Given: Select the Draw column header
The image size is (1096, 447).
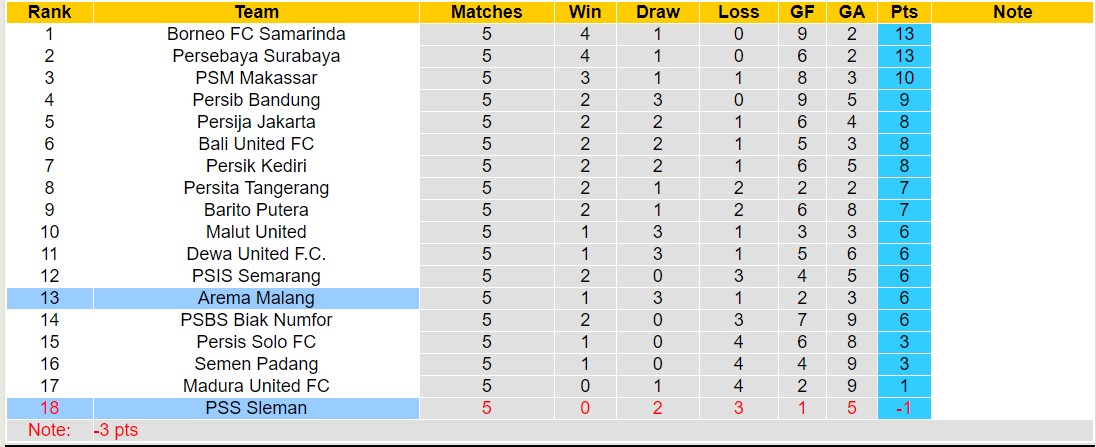Looking at the screenshot, I should pyautogui.click(x=657, y=12).
